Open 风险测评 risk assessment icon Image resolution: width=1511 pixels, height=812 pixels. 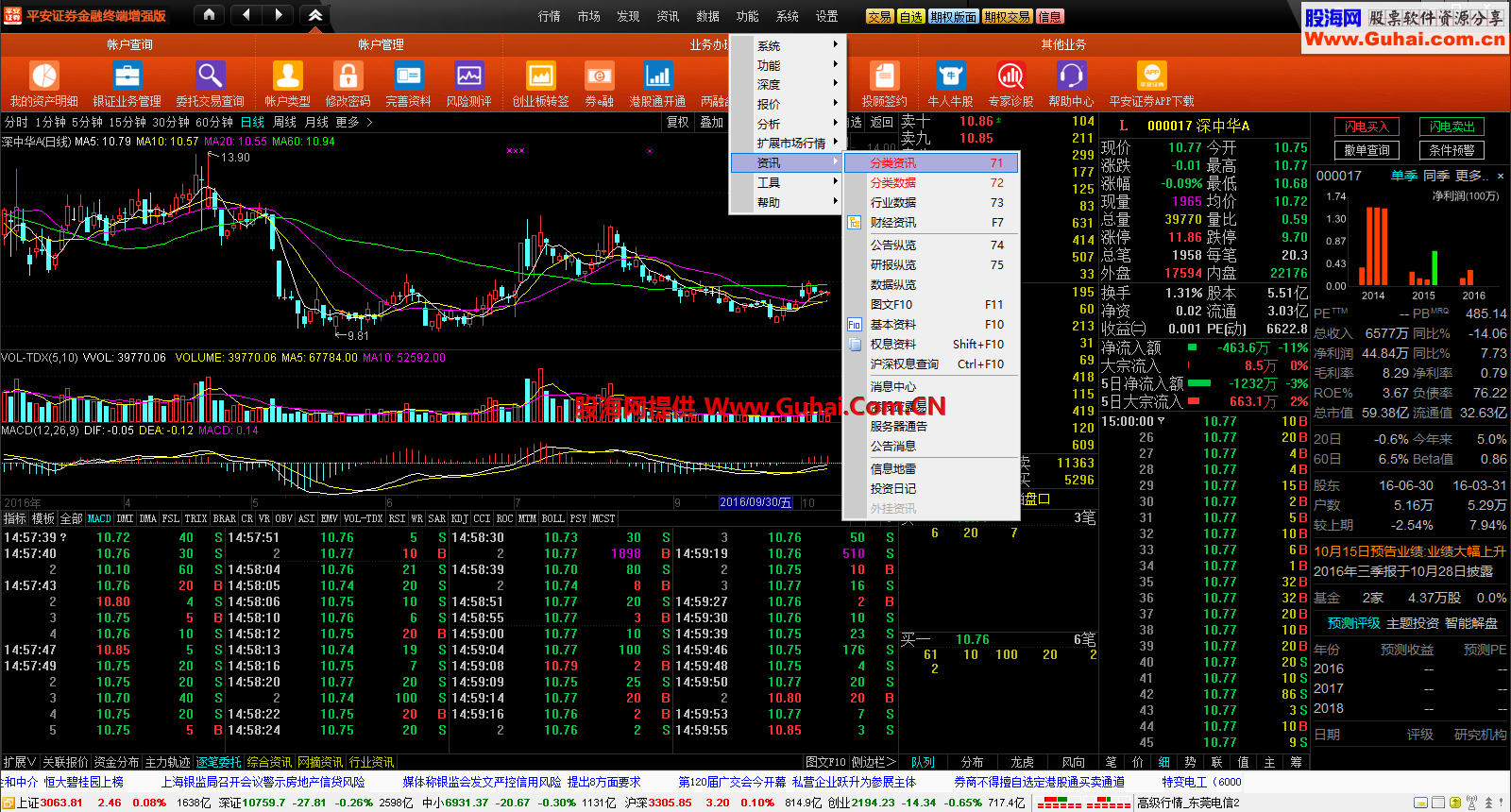469,76
